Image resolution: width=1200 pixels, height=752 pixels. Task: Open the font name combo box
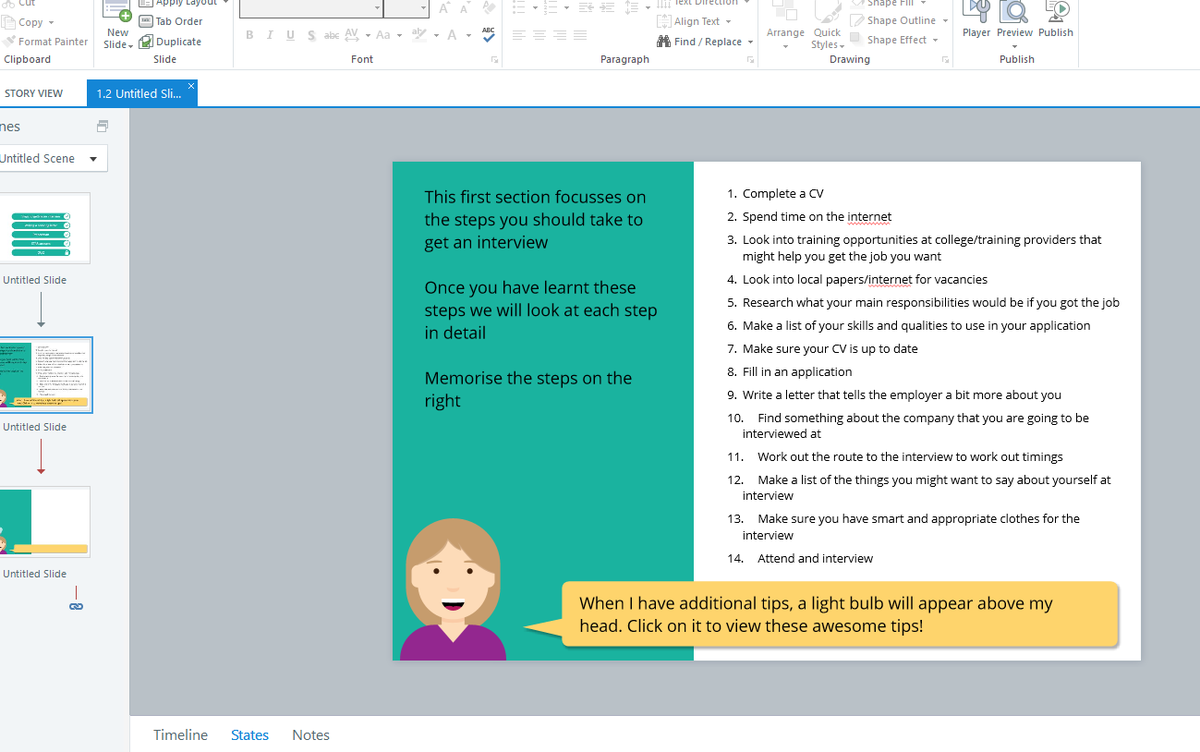tap(311, 8)
